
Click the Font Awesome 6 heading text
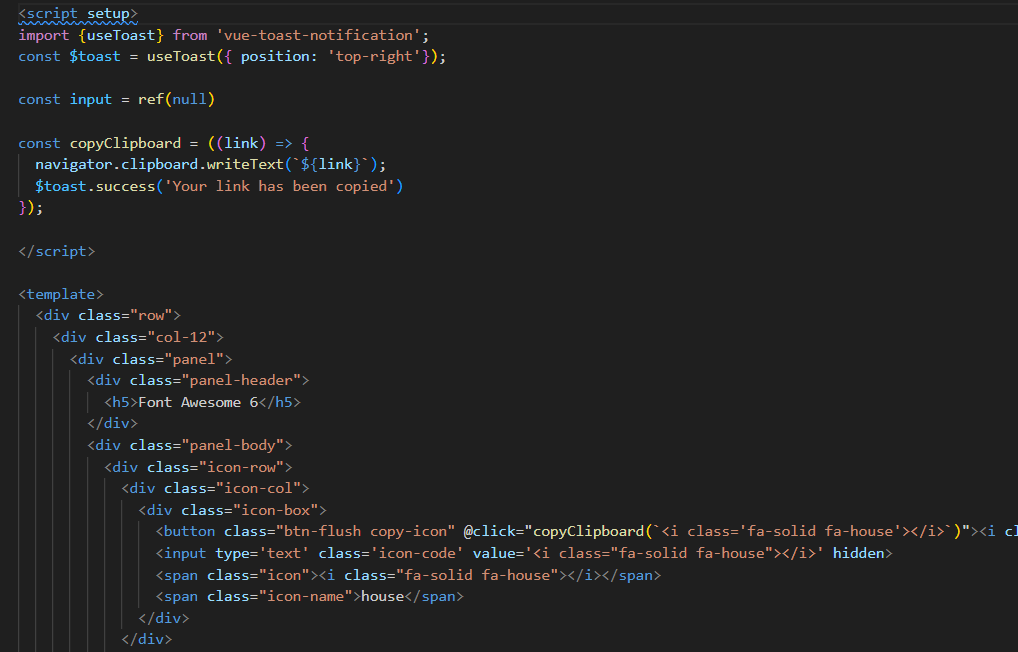pyautogui.click(x=198, y=402)
